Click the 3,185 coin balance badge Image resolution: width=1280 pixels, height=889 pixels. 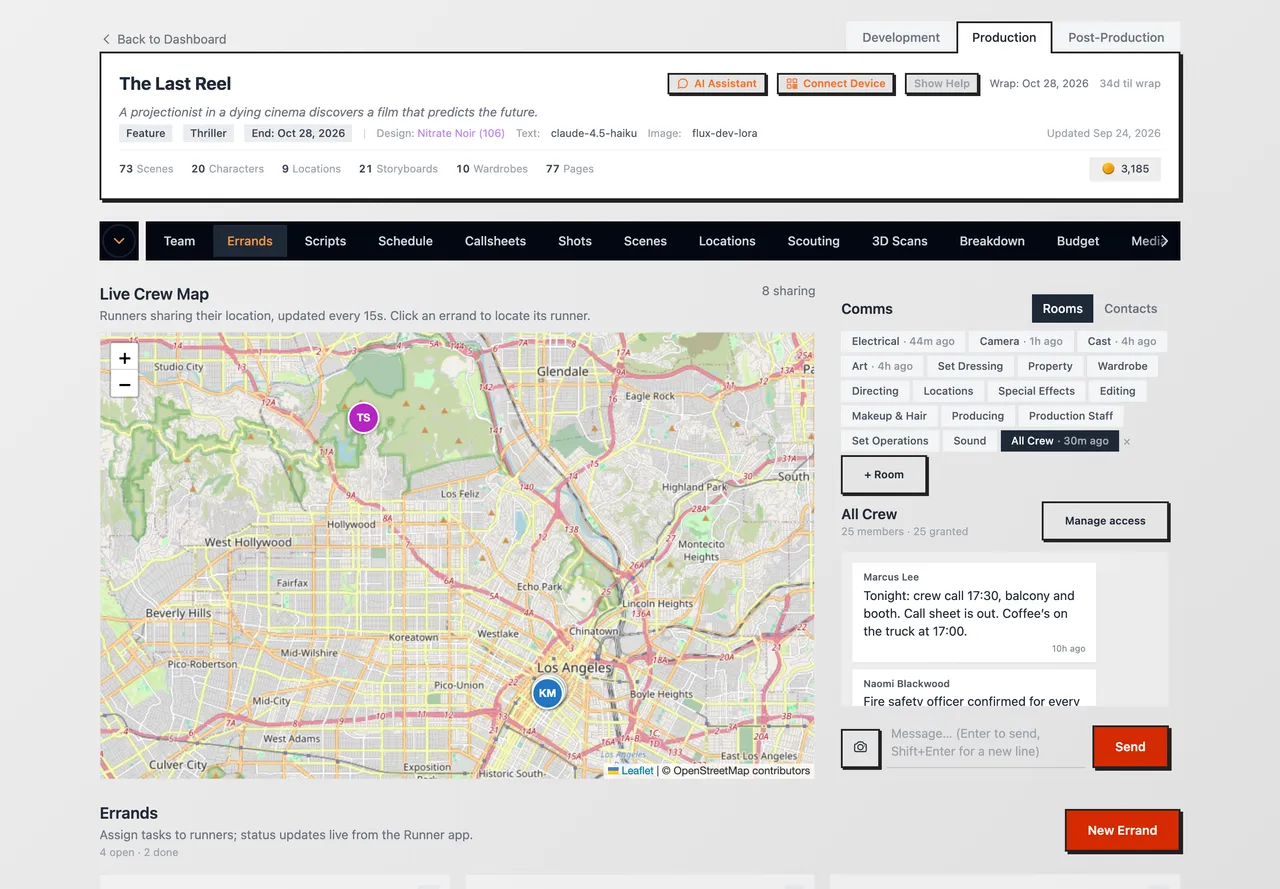coord(1125,169)
